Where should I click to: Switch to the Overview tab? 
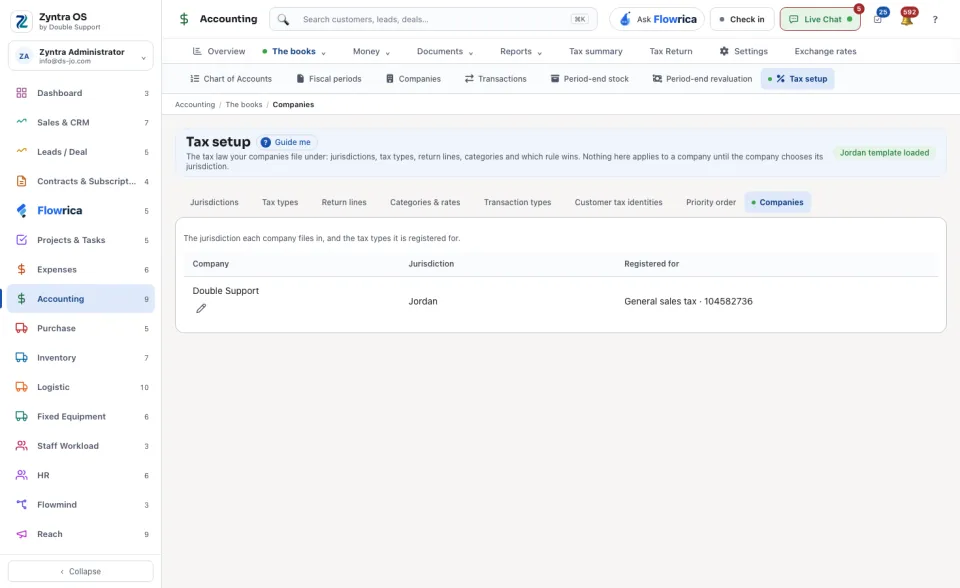point(219,51)
